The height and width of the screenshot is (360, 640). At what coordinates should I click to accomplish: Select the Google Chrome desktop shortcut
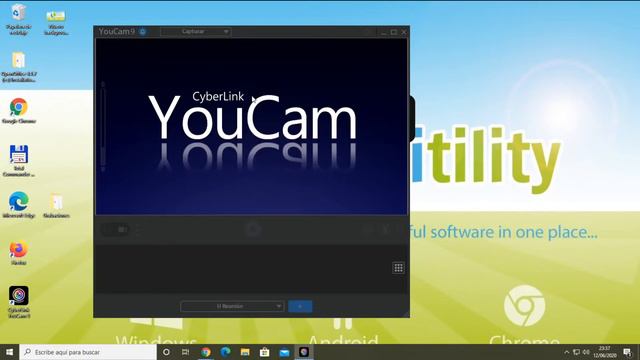(x=18, y=111)
